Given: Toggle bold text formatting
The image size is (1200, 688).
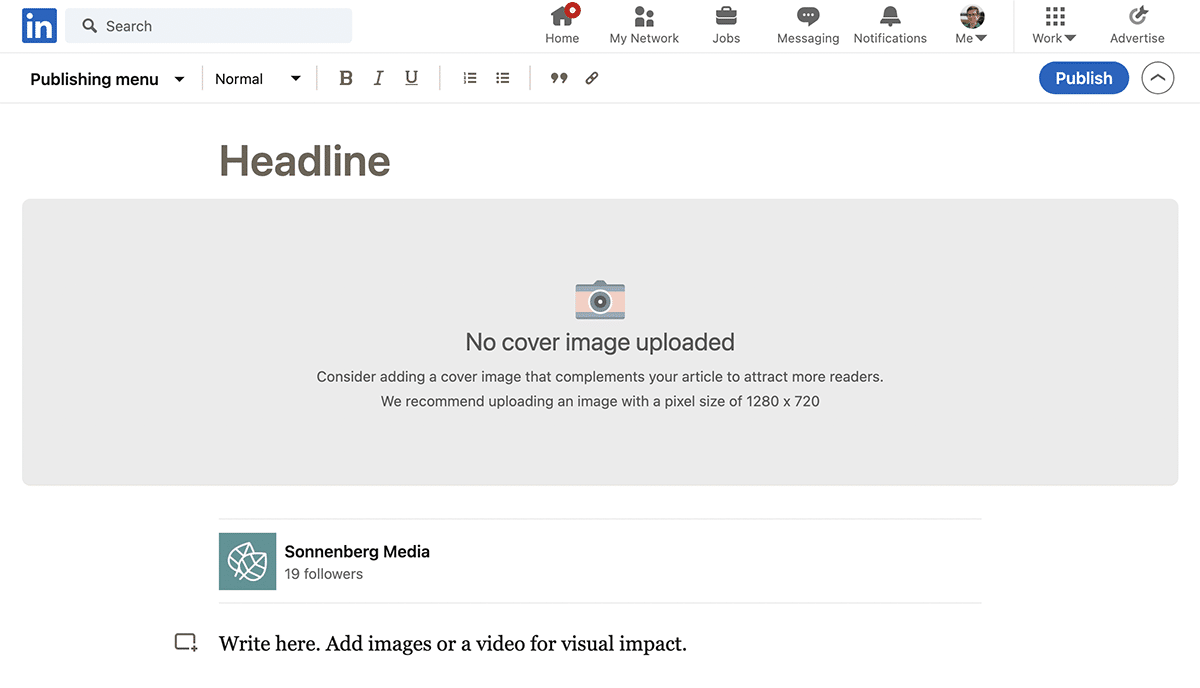Looking at the screenshot, I should tap(346, 78).
